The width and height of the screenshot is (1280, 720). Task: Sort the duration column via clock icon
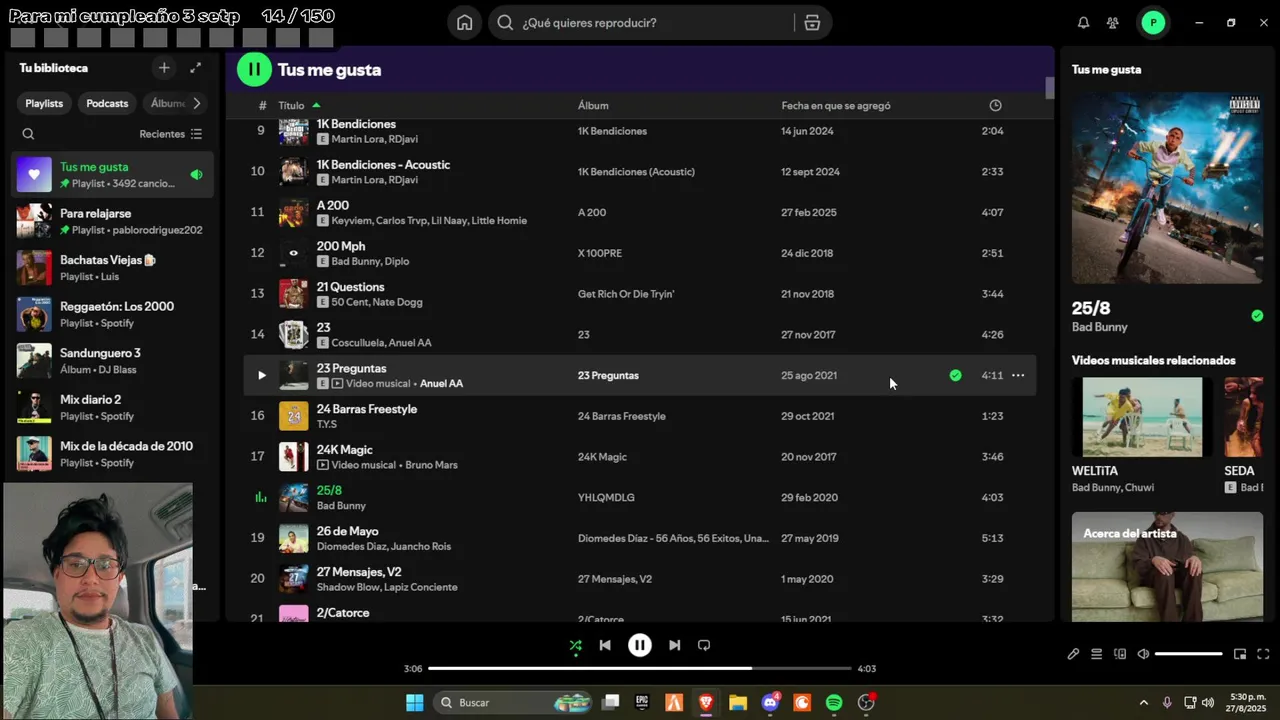click(x=995, y=105)
